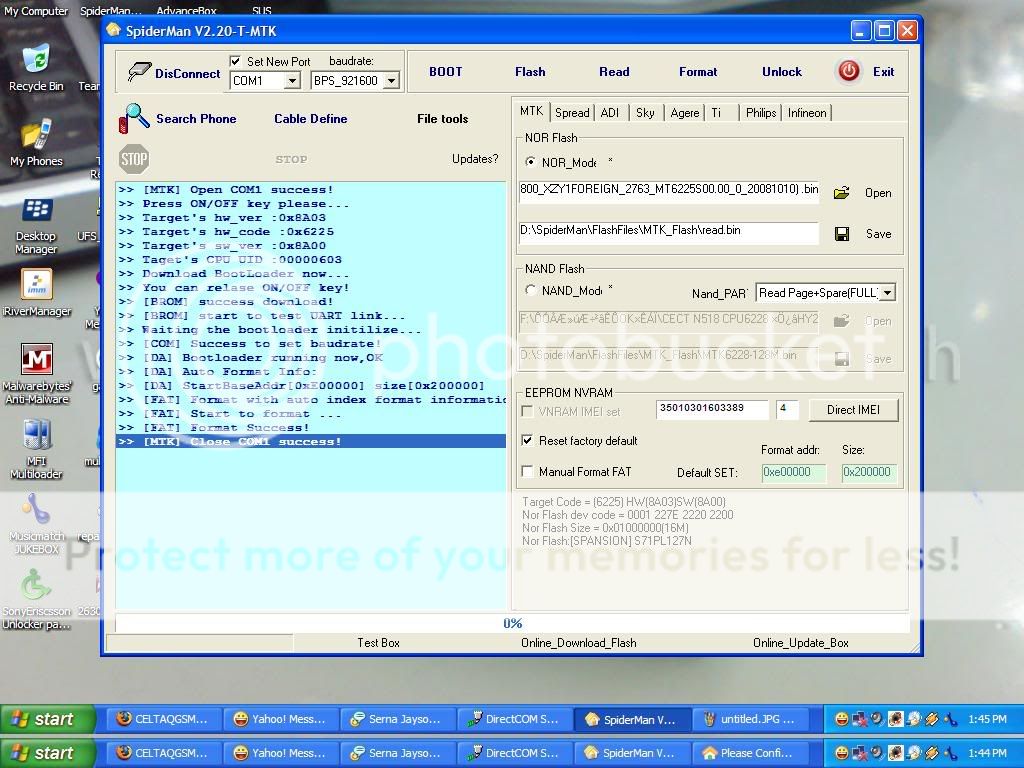Click the IMEI number input field
The height and width of the screenshot is (768, 1024).
pyautogui.click(x=712, y=408)
